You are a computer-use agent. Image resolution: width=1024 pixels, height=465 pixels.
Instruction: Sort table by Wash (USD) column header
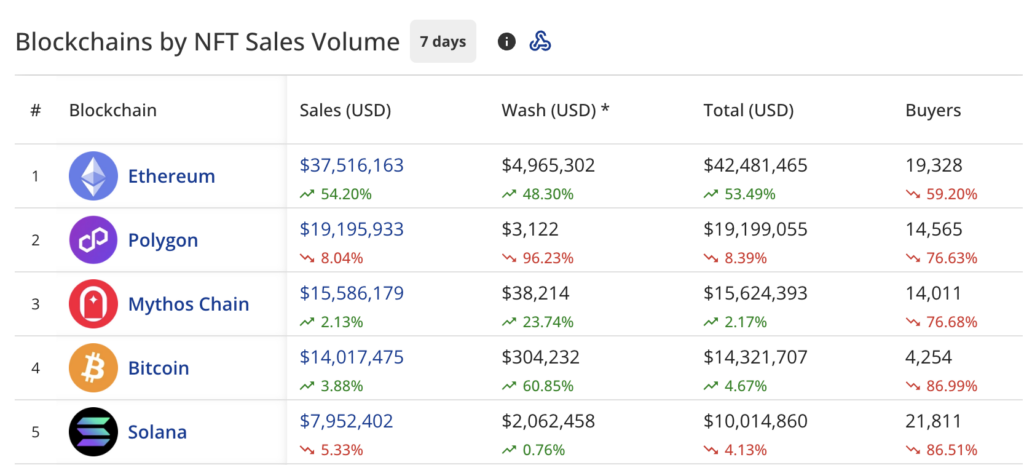tap(555, 110)
